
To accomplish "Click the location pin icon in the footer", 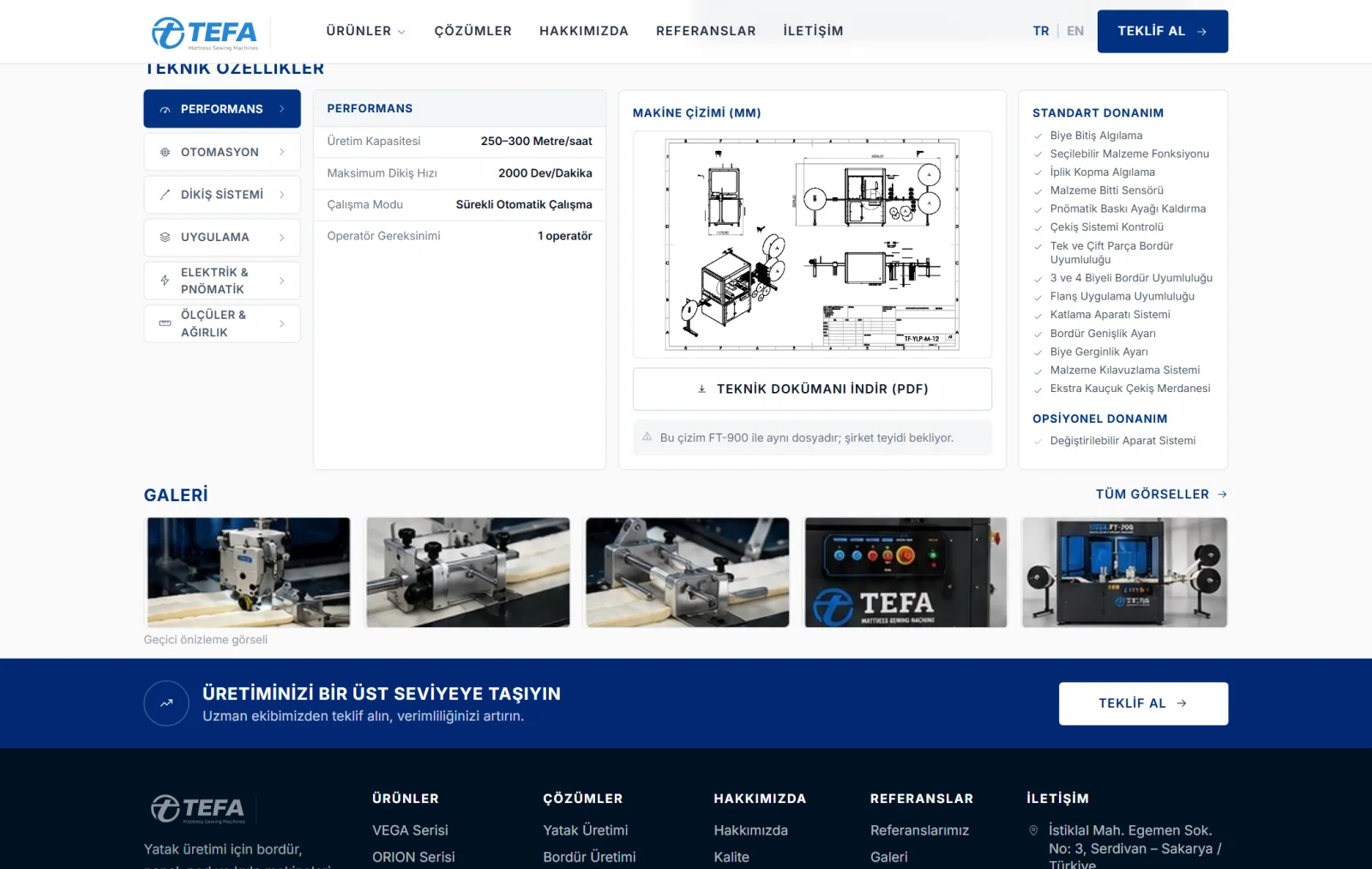I will pos(1033,830).
